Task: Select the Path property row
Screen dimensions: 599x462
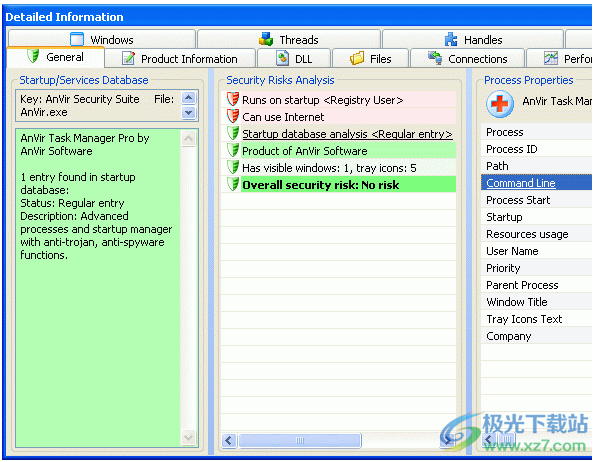Action: click(536, 166)
